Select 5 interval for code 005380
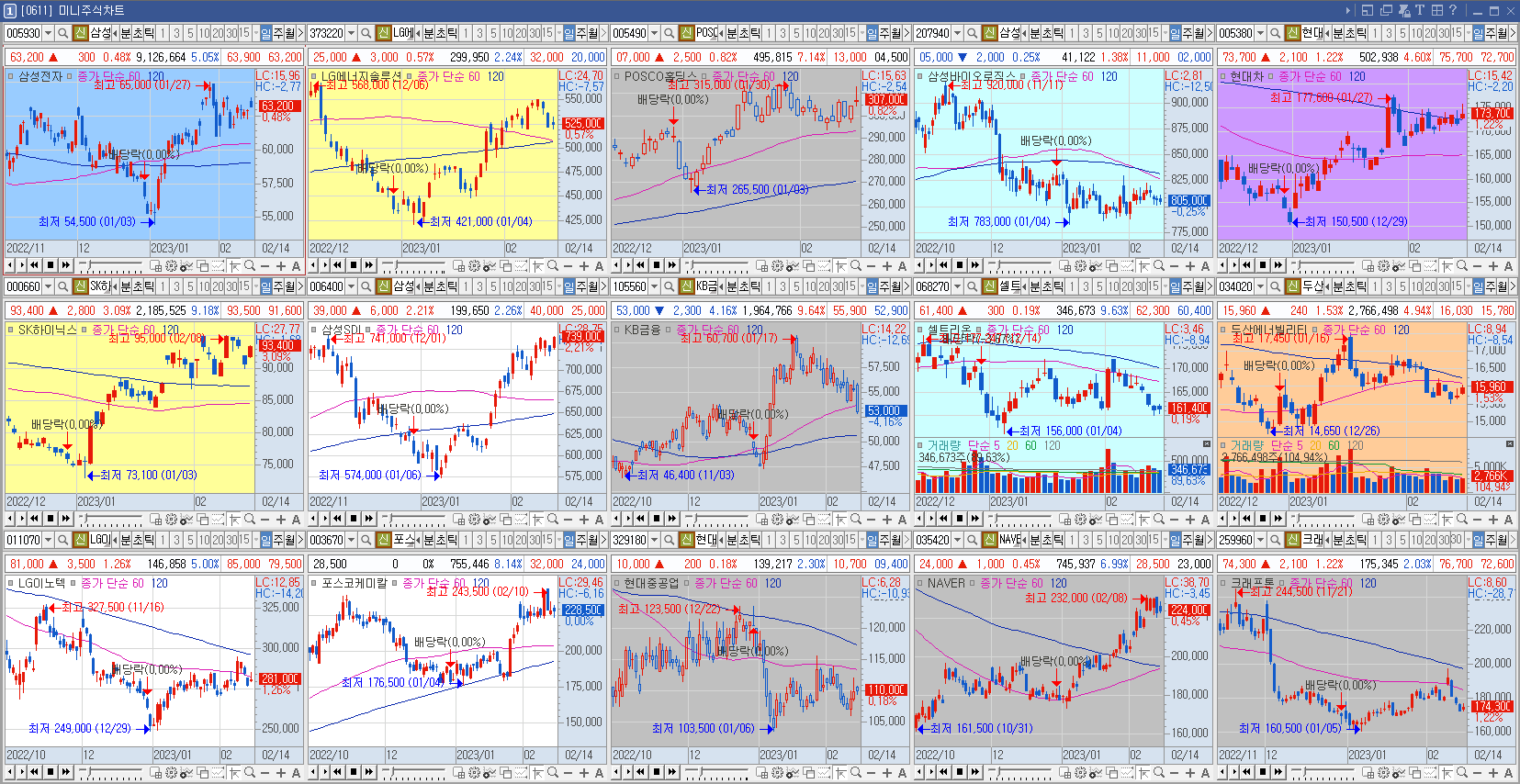This screenshot has height=784, width=1520. tap(1402, 32)
